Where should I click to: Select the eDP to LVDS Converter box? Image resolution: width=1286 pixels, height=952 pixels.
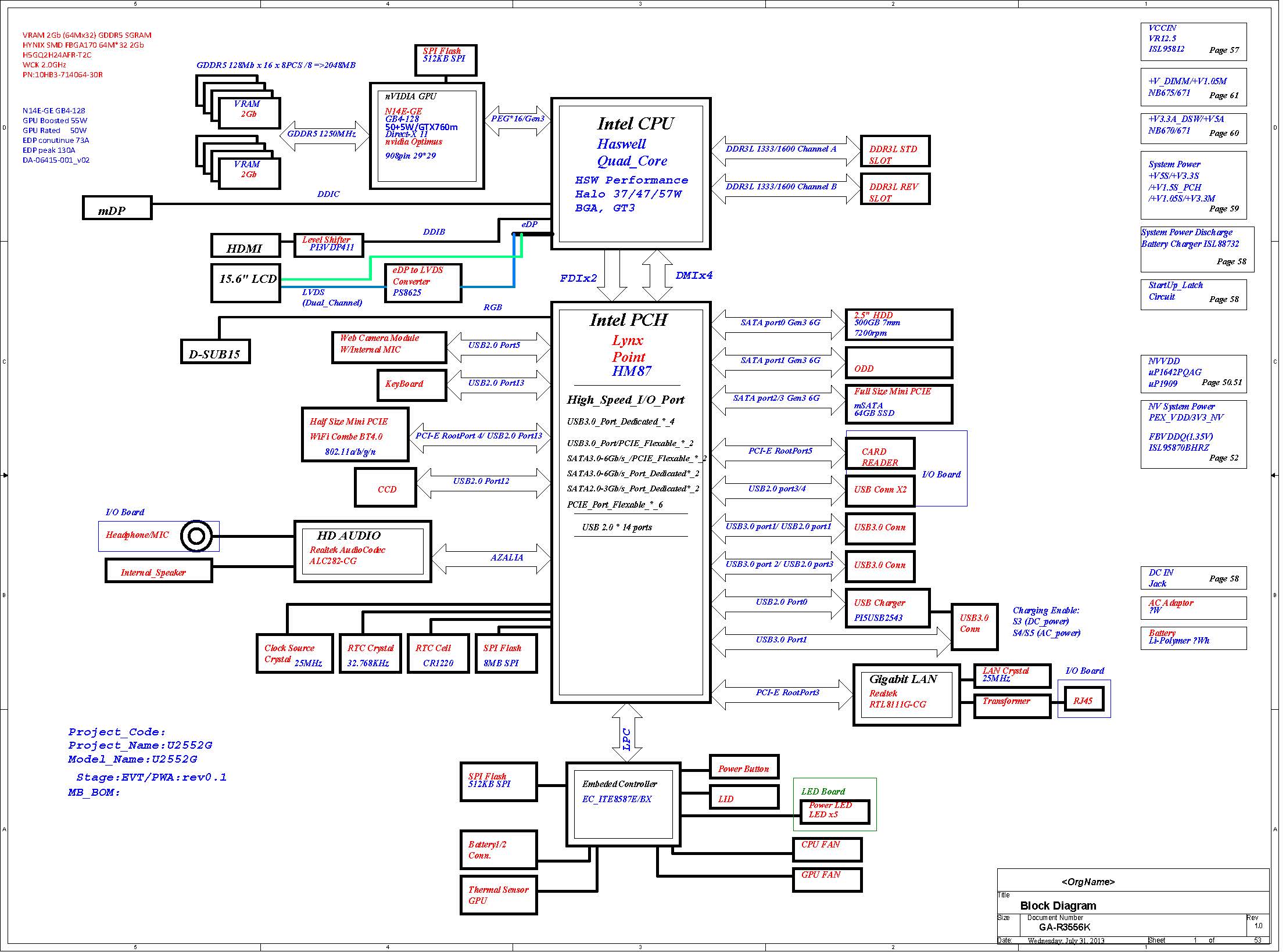(x=422, y=282)
